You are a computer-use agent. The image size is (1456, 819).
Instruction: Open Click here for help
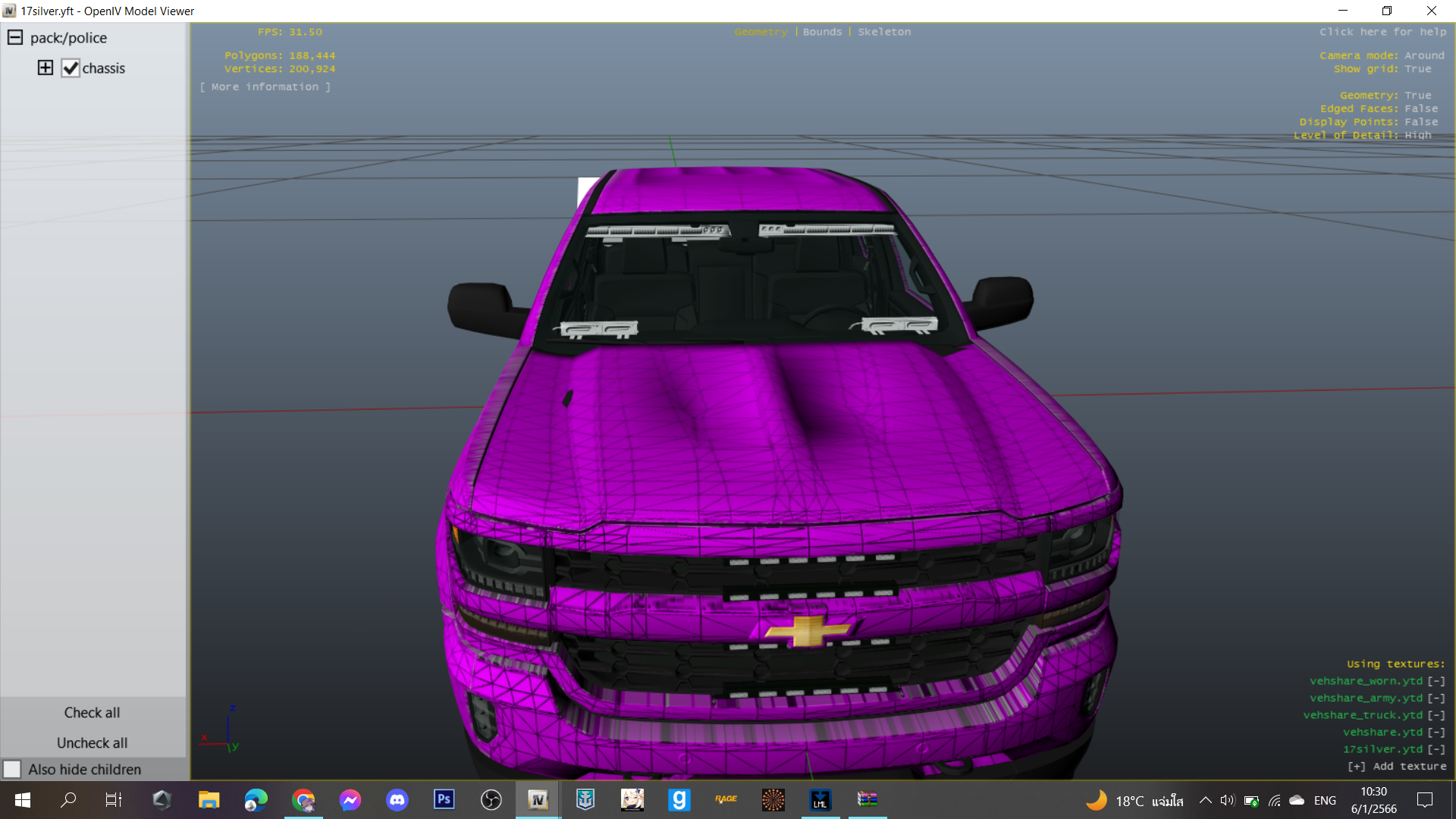[1382, 32]
